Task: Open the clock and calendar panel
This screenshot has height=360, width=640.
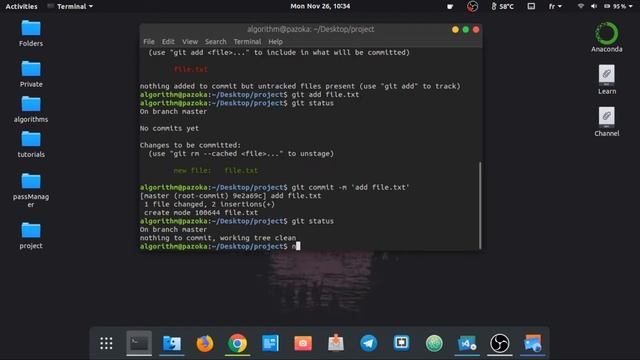Action: (320, 6)
